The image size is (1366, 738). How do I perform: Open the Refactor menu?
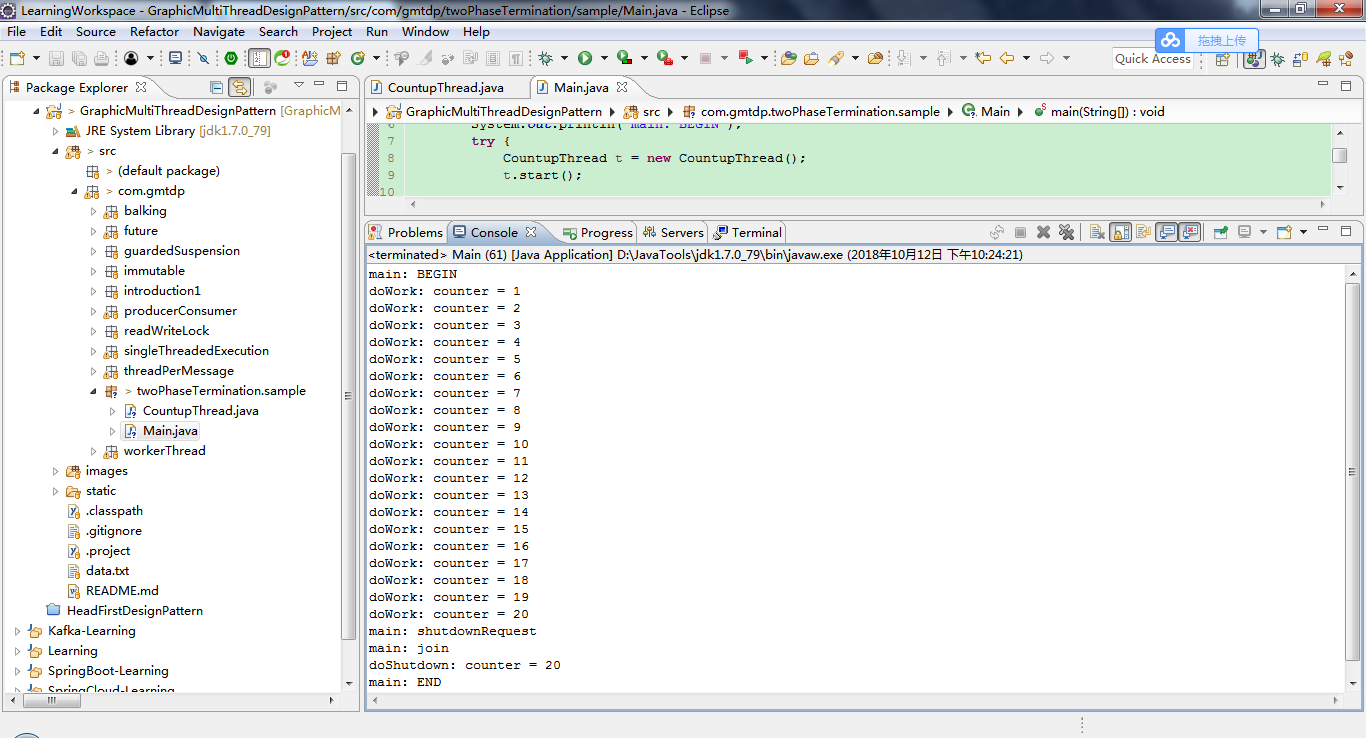[x=154, y=32]
